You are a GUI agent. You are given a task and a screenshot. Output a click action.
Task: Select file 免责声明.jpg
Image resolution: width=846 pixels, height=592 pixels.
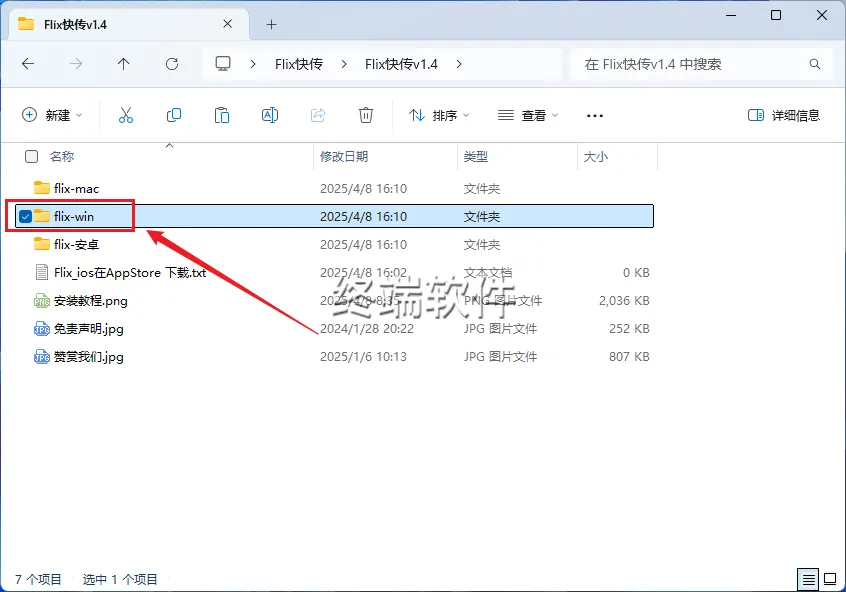pyautogui.click(x=88, y=329)
